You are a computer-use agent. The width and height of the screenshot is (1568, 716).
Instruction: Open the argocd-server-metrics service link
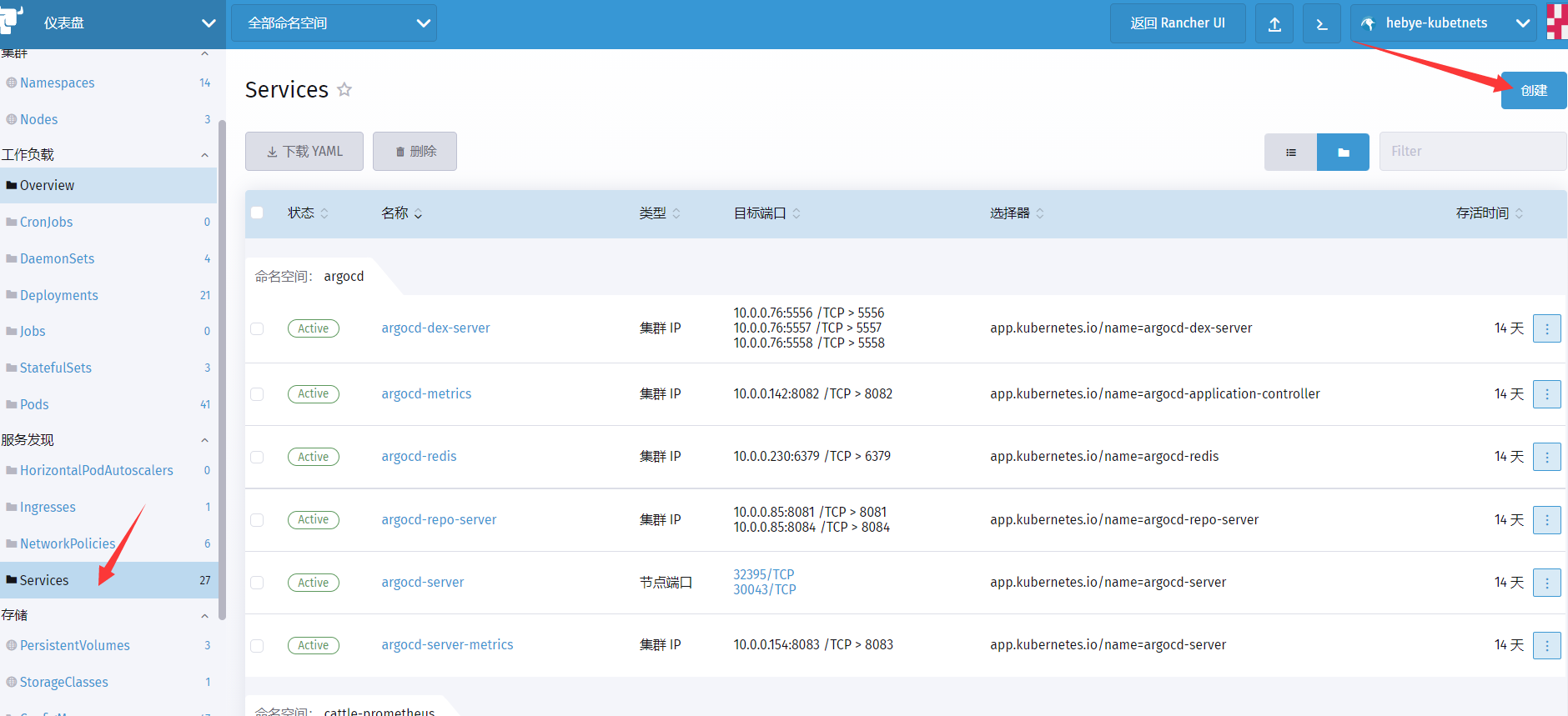[447, 645]
